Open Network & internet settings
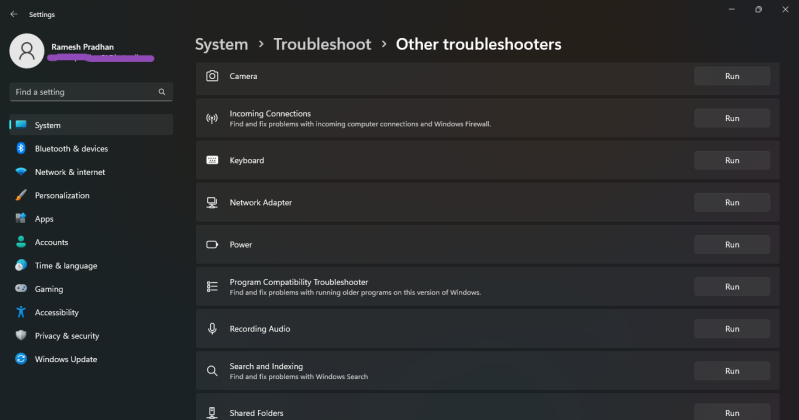 (x=91, y=172)
